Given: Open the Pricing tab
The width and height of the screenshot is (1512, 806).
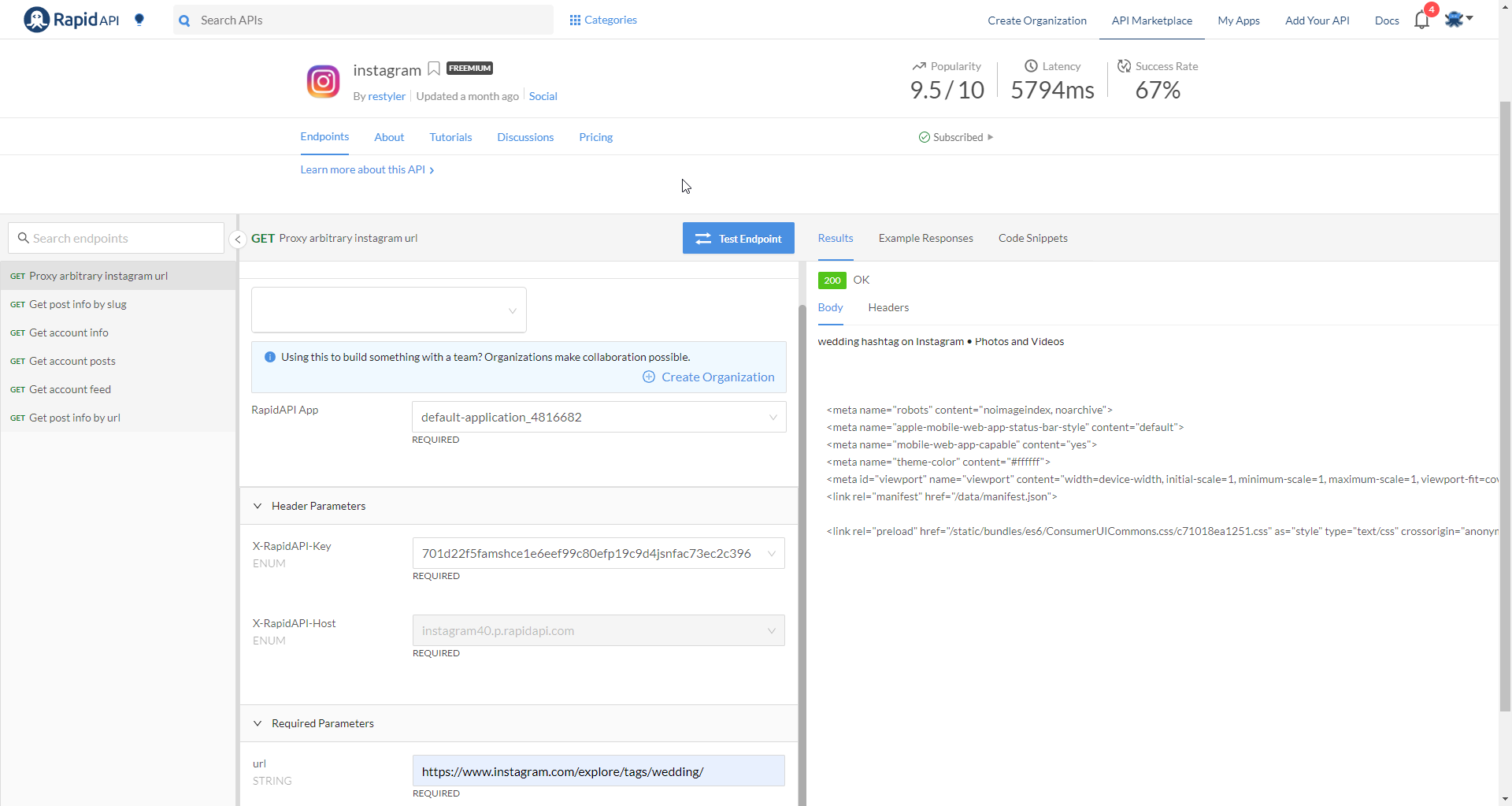Looking at the screenshot, I should click(x=595, y=137).
